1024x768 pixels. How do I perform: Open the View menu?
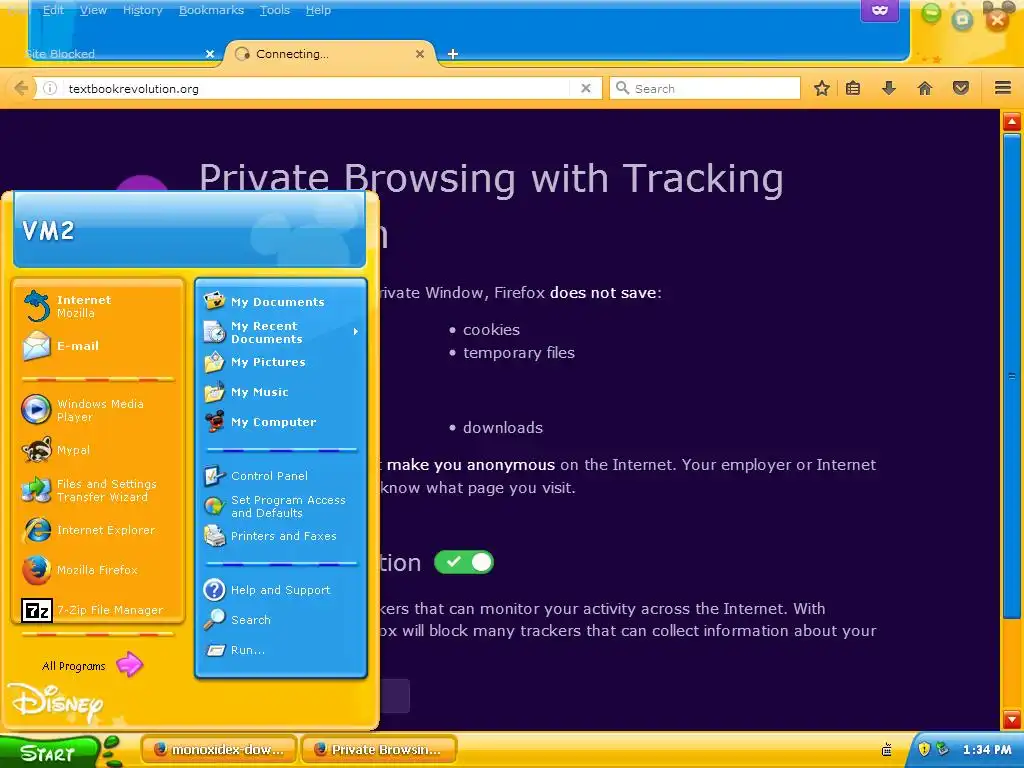pos(93,10)
